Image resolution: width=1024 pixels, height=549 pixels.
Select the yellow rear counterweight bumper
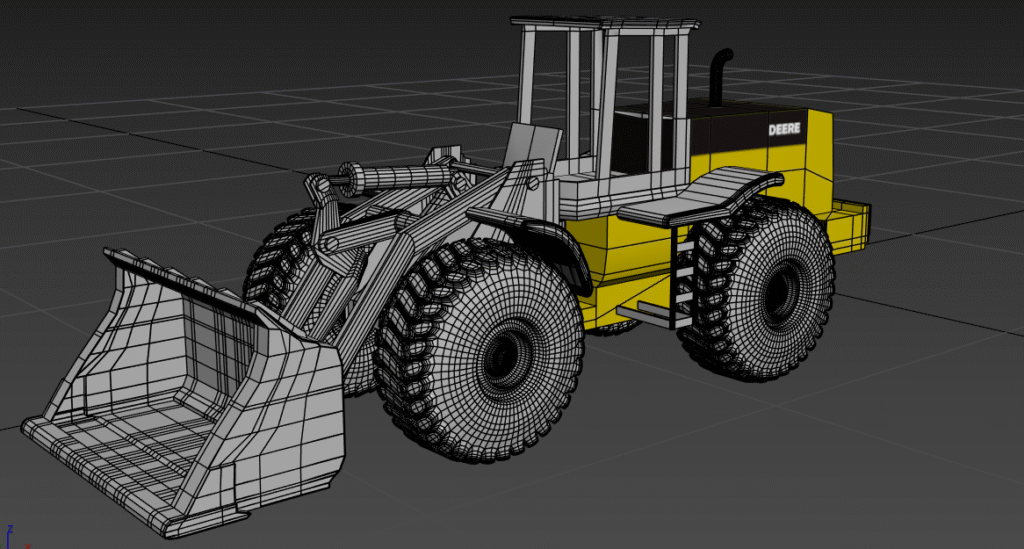[x=850, y=226]
